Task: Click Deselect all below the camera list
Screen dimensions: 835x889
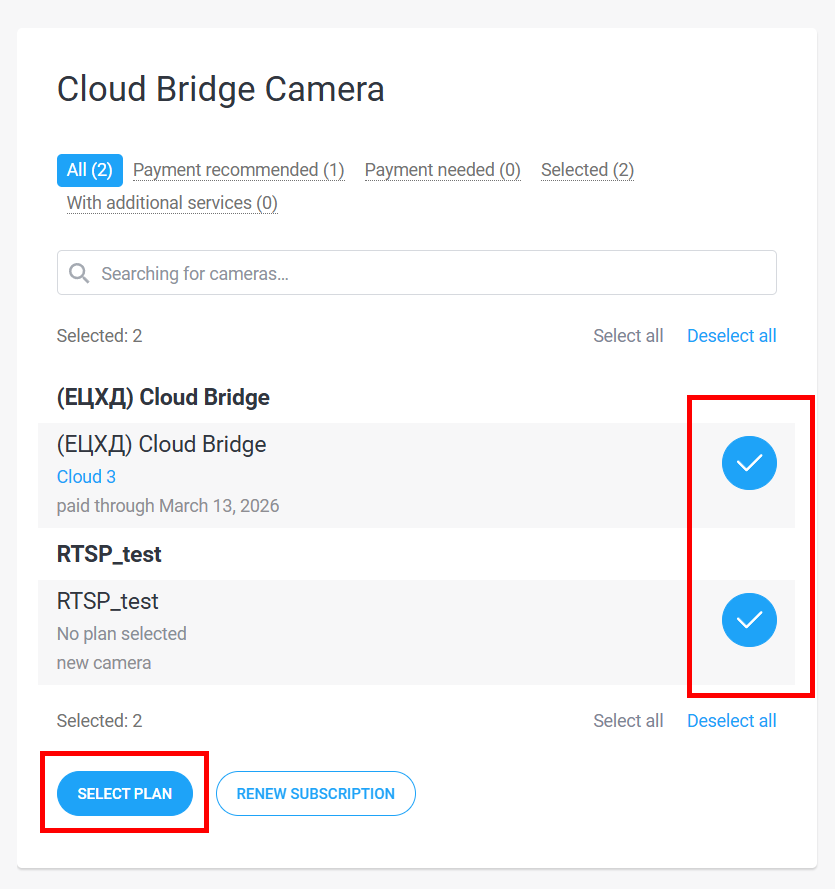Action: (731, 721)
